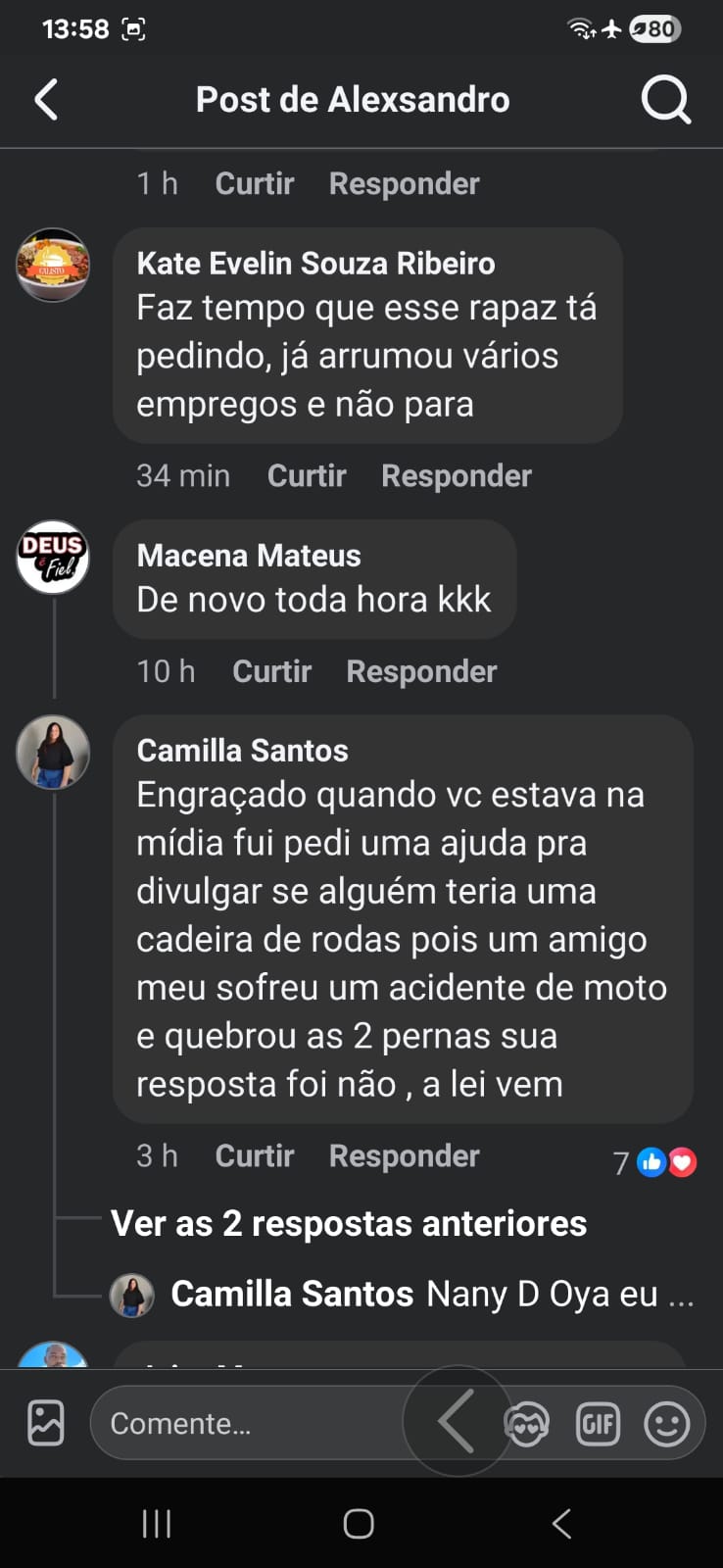Tap the back arrow in the header

coord(46,100)
